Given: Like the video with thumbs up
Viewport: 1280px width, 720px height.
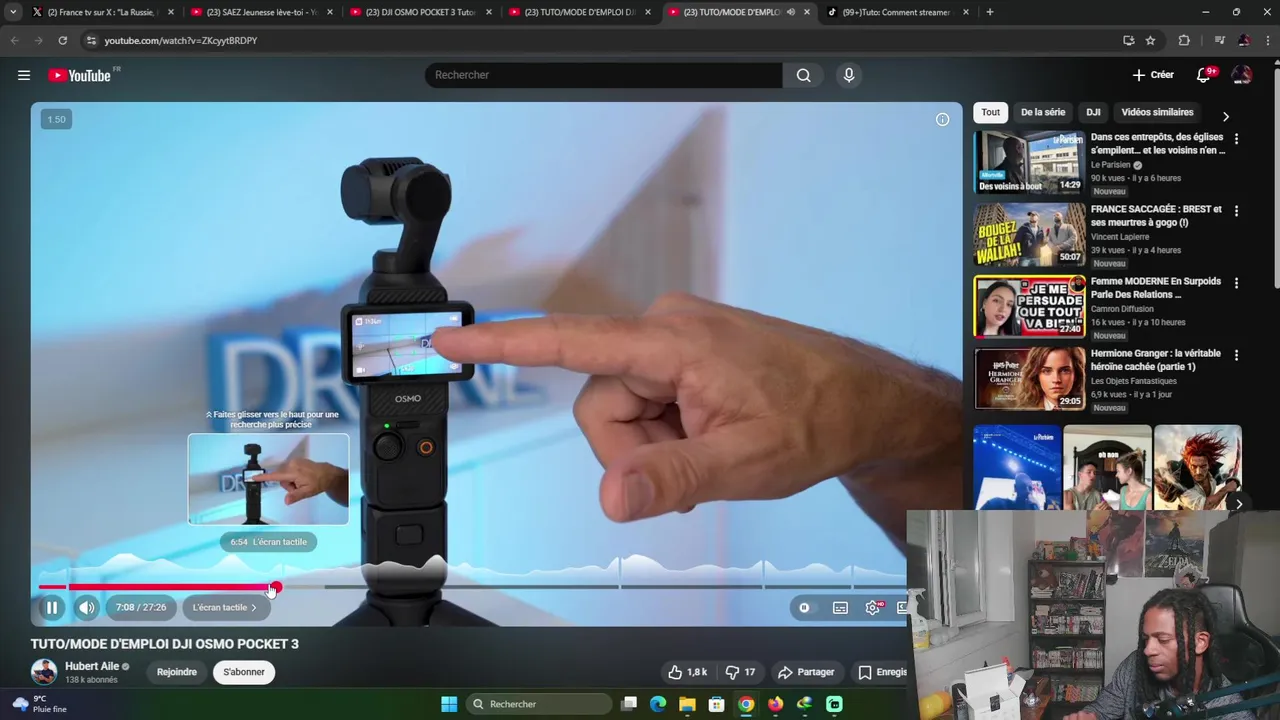Looking at the screenshot, I should 688,672.
